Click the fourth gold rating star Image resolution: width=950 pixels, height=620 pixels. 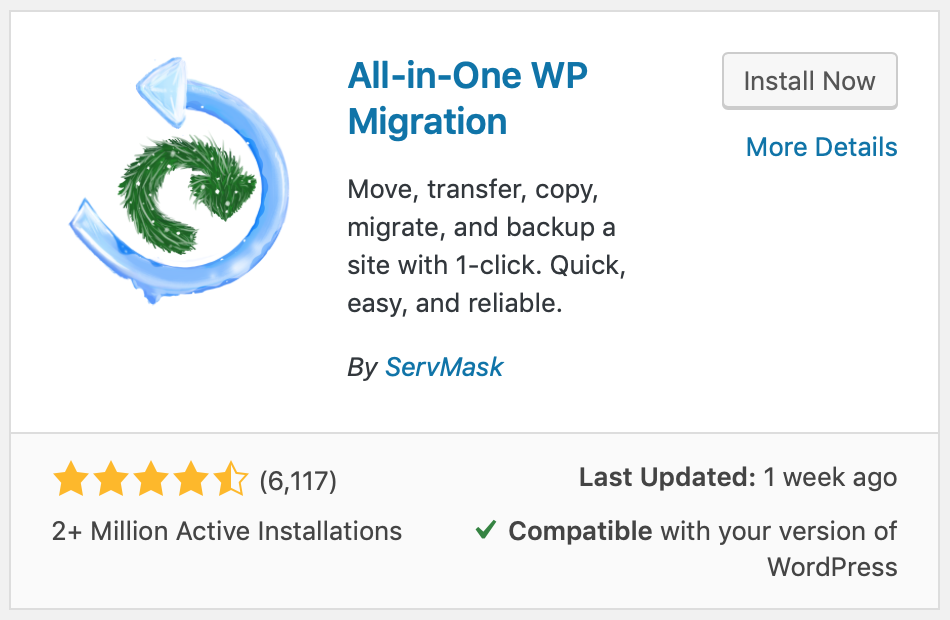click(191, 479)
